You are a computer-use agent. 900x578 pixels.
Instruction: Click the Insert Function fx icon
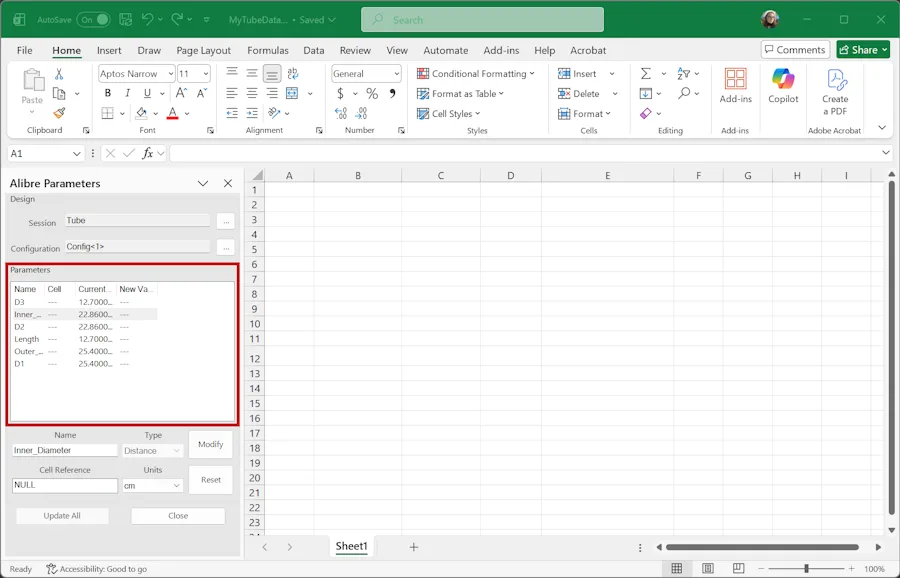point(148,153)
